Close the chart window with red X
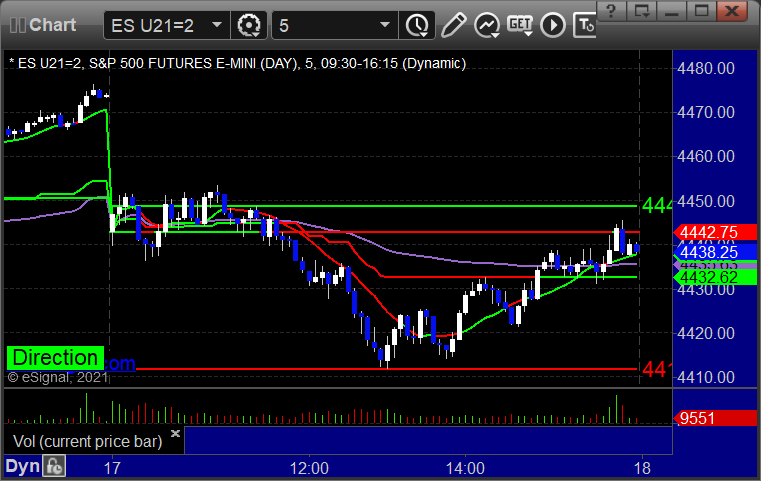 pos(732,11)
